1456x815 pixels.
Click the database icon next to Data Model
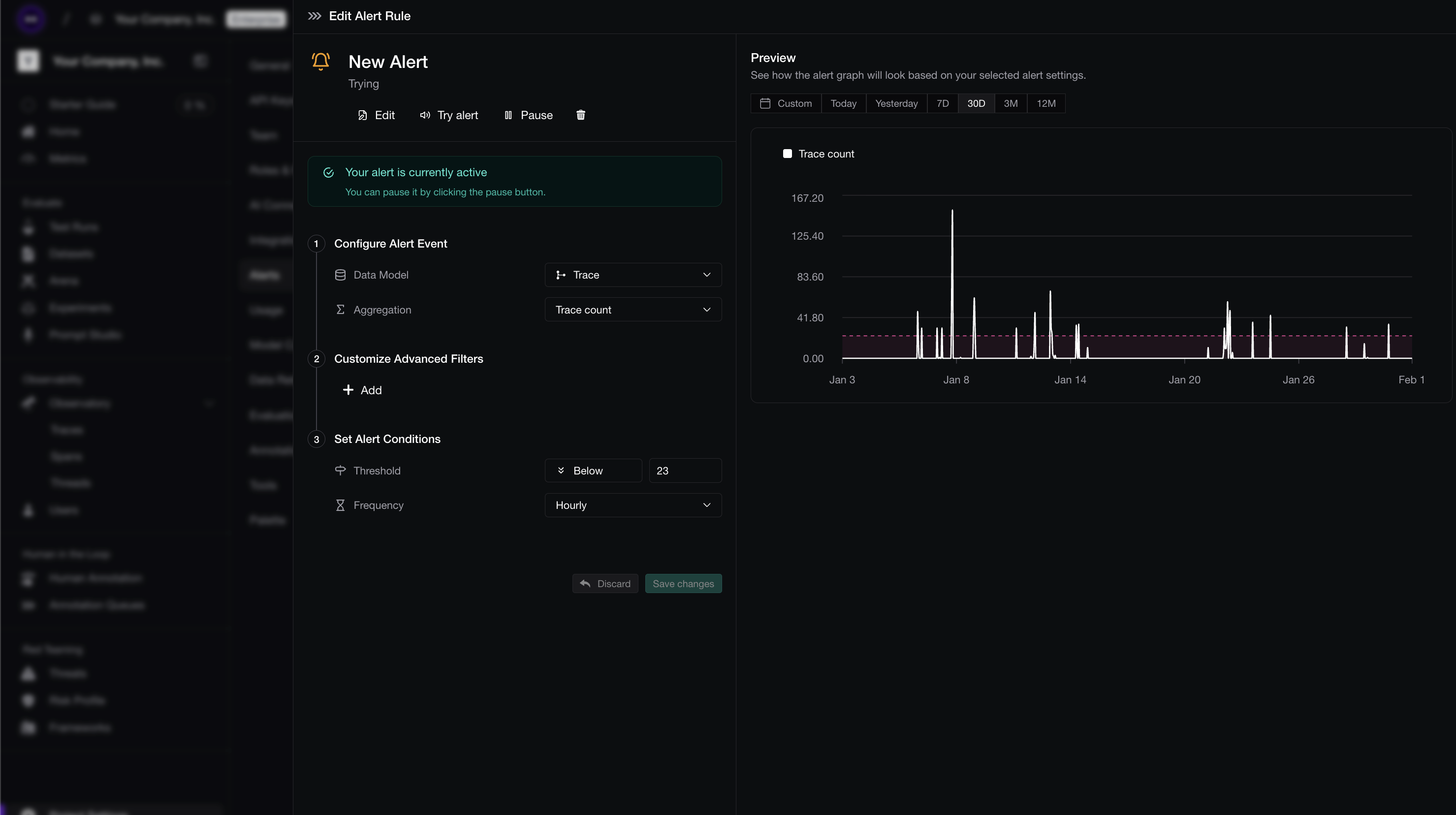coord(340,275)
